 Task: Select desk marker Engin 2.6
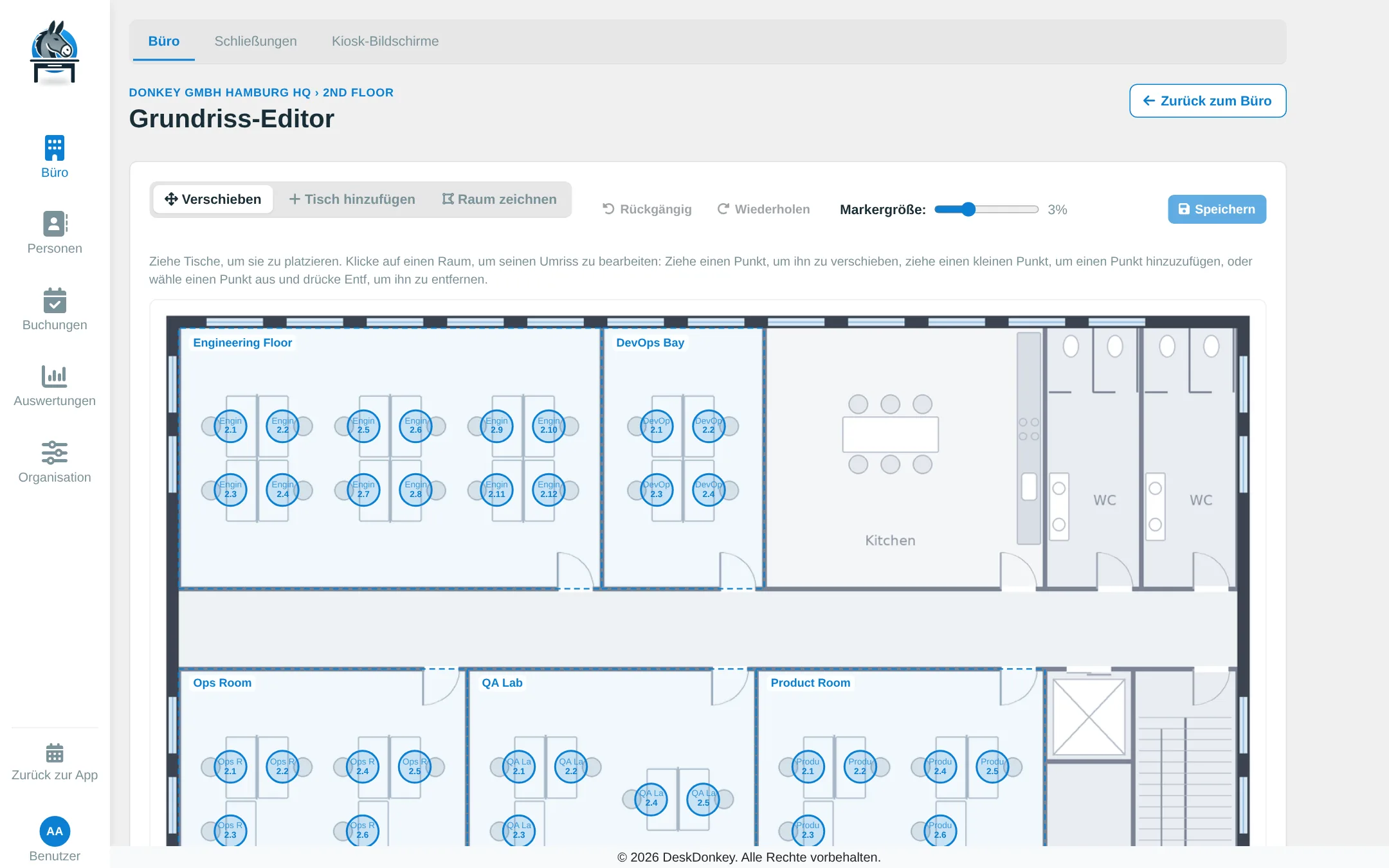(415, 426)
